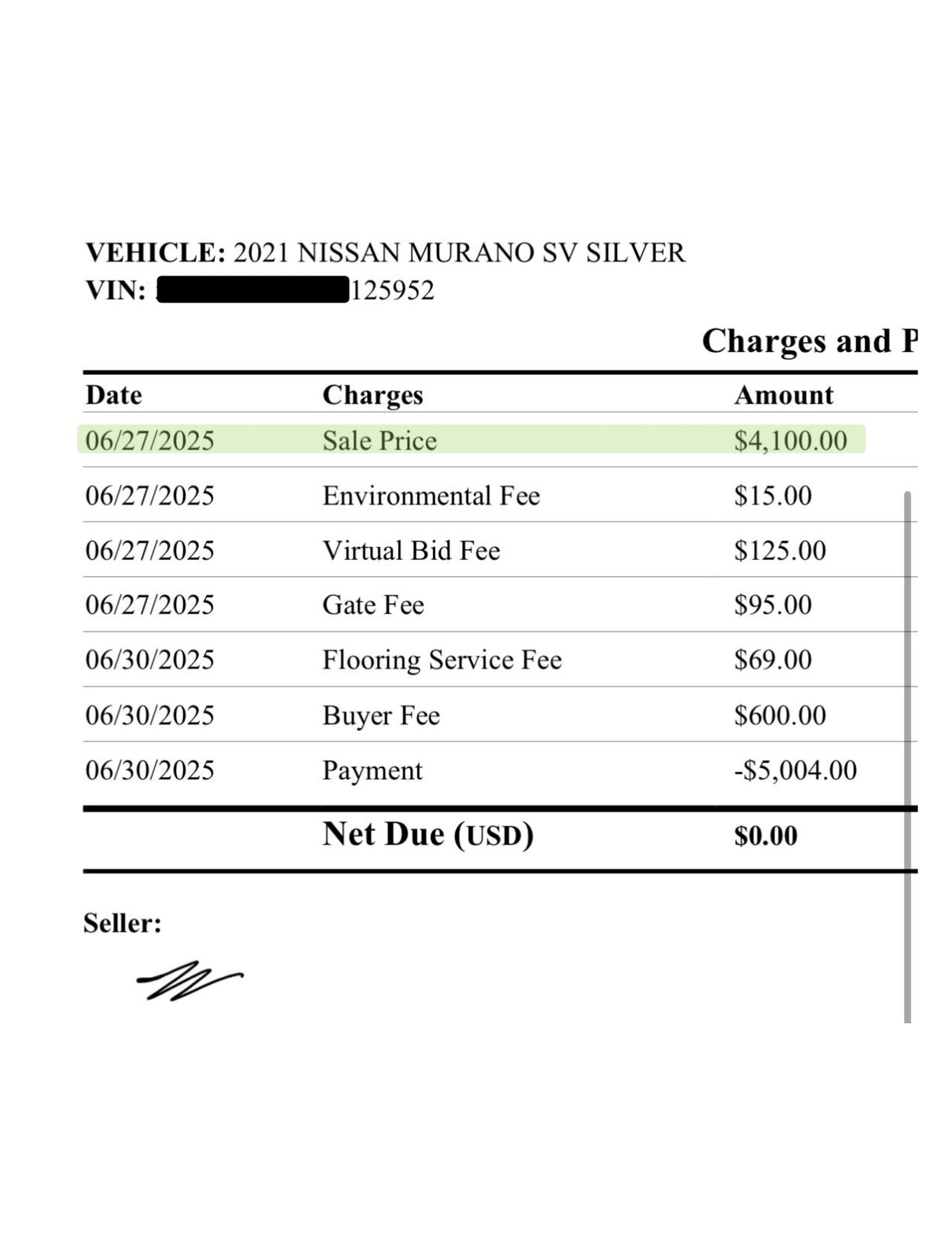Click the seller's handwritten signature
Screen dimensions: 952x1250
(189, 979)
